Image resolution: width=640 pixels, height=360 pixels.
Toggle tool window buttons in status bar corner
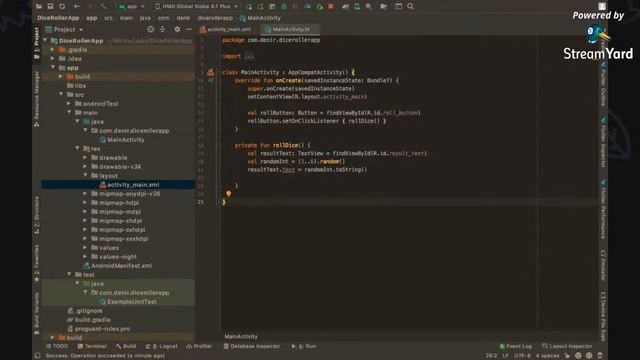point(38,356)
